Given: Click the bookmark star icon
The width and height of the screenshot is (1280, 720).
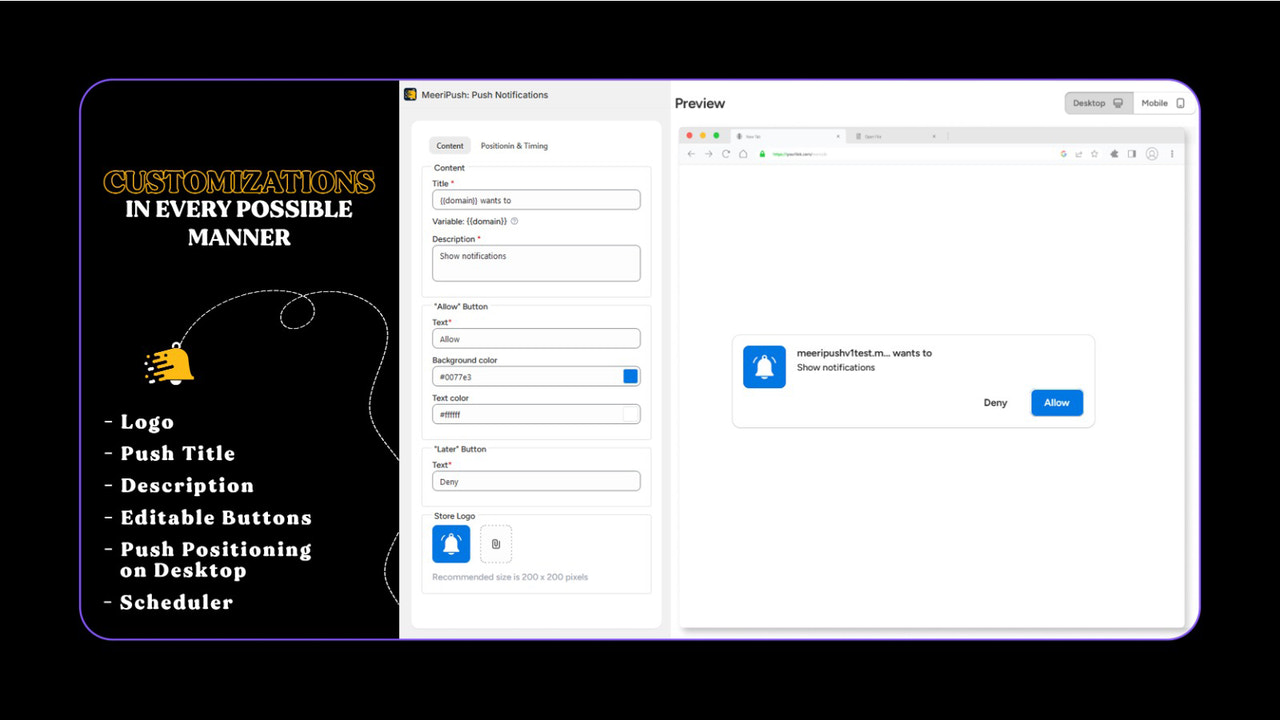Looking at the screenshot, I should [x=1095, y=154].
